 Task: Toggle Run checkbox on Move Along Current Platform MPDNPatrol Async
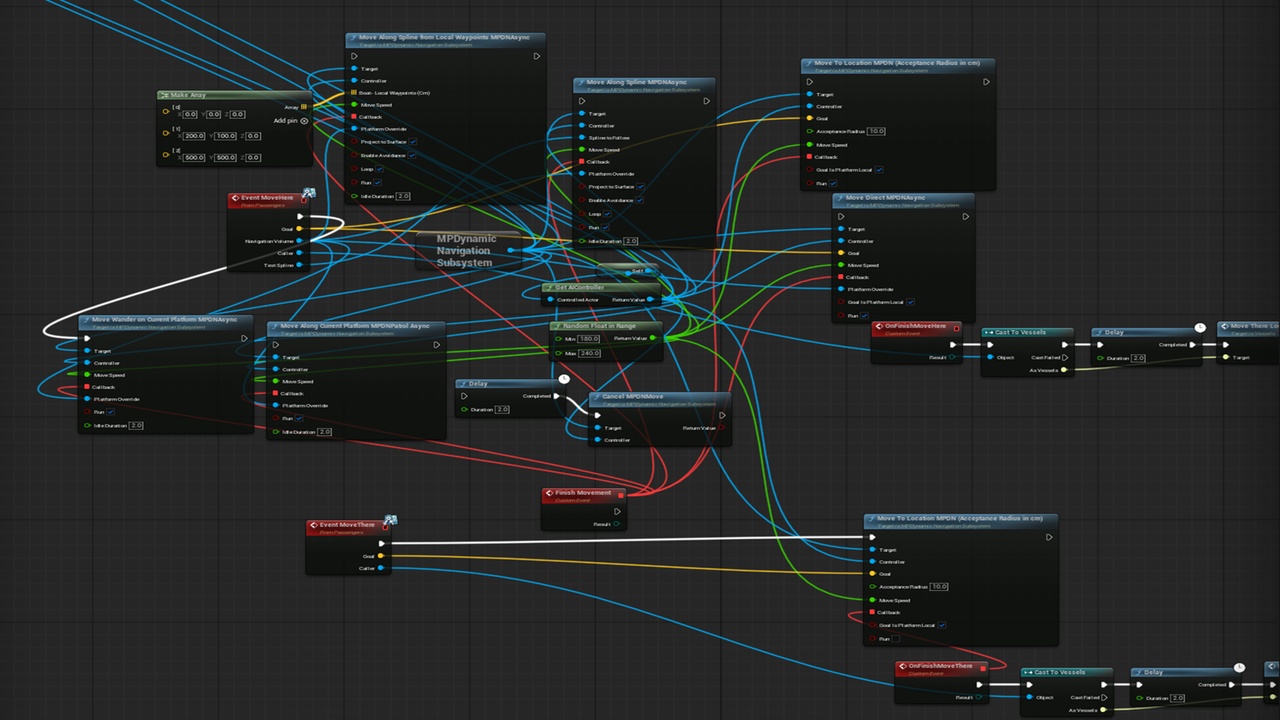coord(299,418)
